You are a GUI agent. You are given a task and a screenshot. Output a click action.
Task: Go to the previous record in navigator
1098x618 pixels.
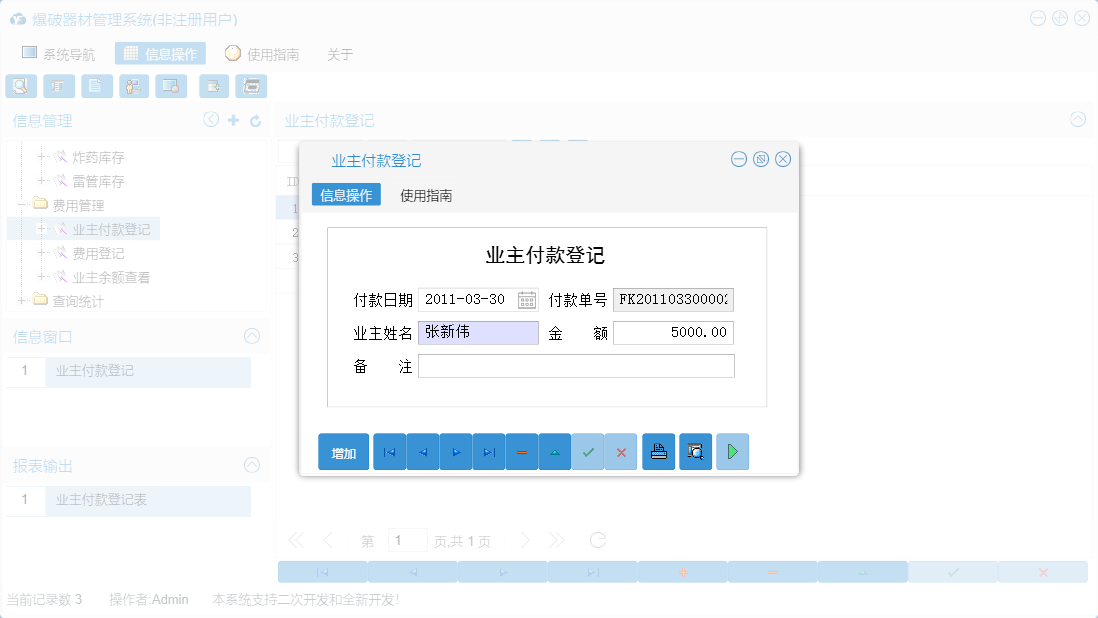click(x=422, y=451)
